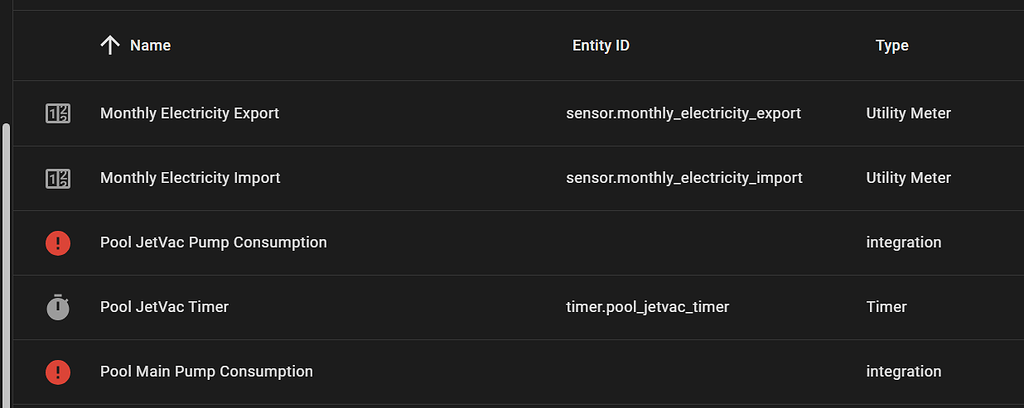Click the Pool Main Pump Consumption error icon

click(x=58, y=372)
